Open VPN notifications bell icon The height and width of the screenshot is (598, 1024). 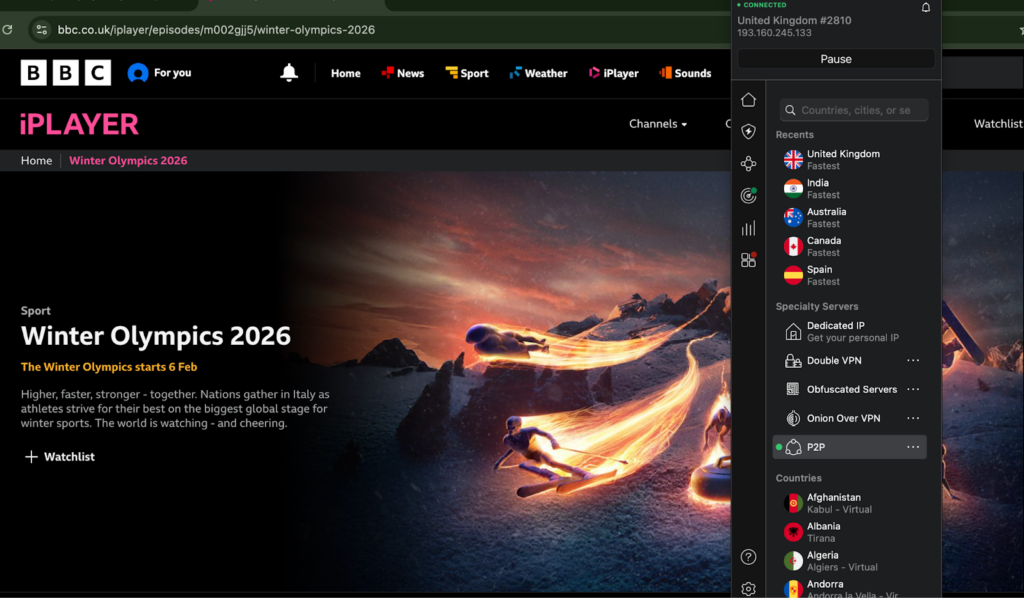(x=925, y=8)
